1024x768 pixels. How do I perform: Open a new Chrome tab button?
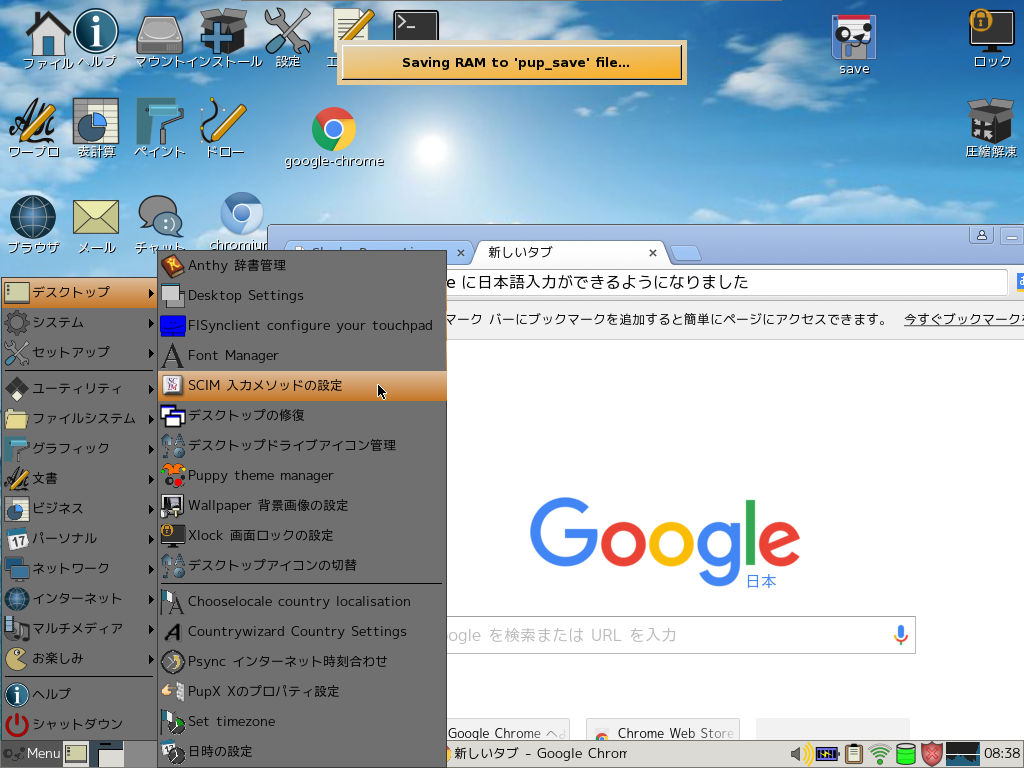pos(685,253)
